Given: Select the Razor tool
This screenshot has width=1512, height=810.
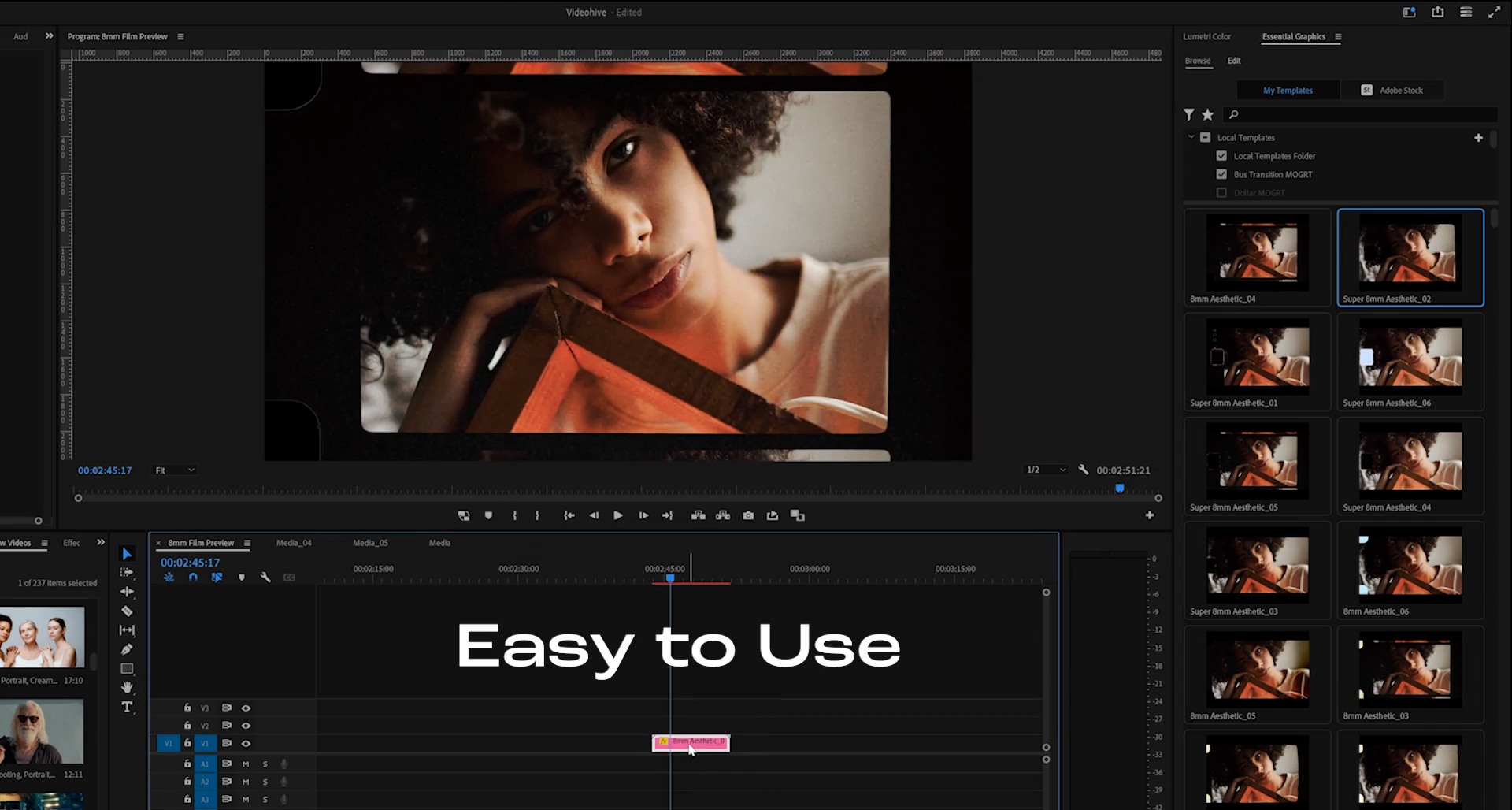Looking at the screenshot, I should [127, 611].
